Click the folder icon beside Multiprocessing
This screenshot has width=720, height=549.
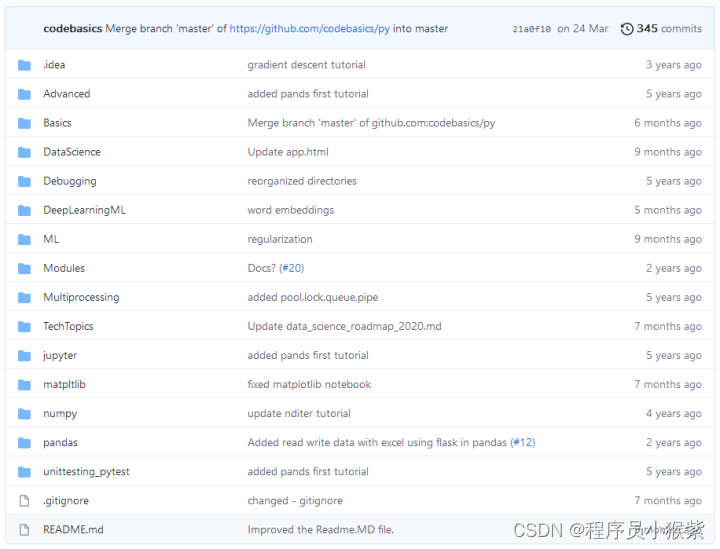(24, 297)
